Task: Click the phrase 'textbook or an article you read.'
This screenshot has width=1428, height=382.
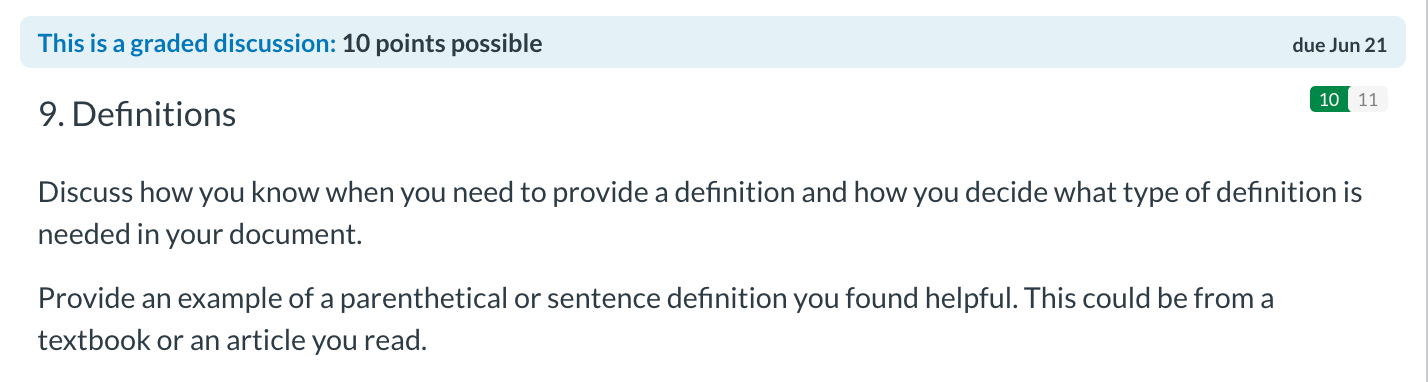Action: pyautogui.click(x=232, y=341)
